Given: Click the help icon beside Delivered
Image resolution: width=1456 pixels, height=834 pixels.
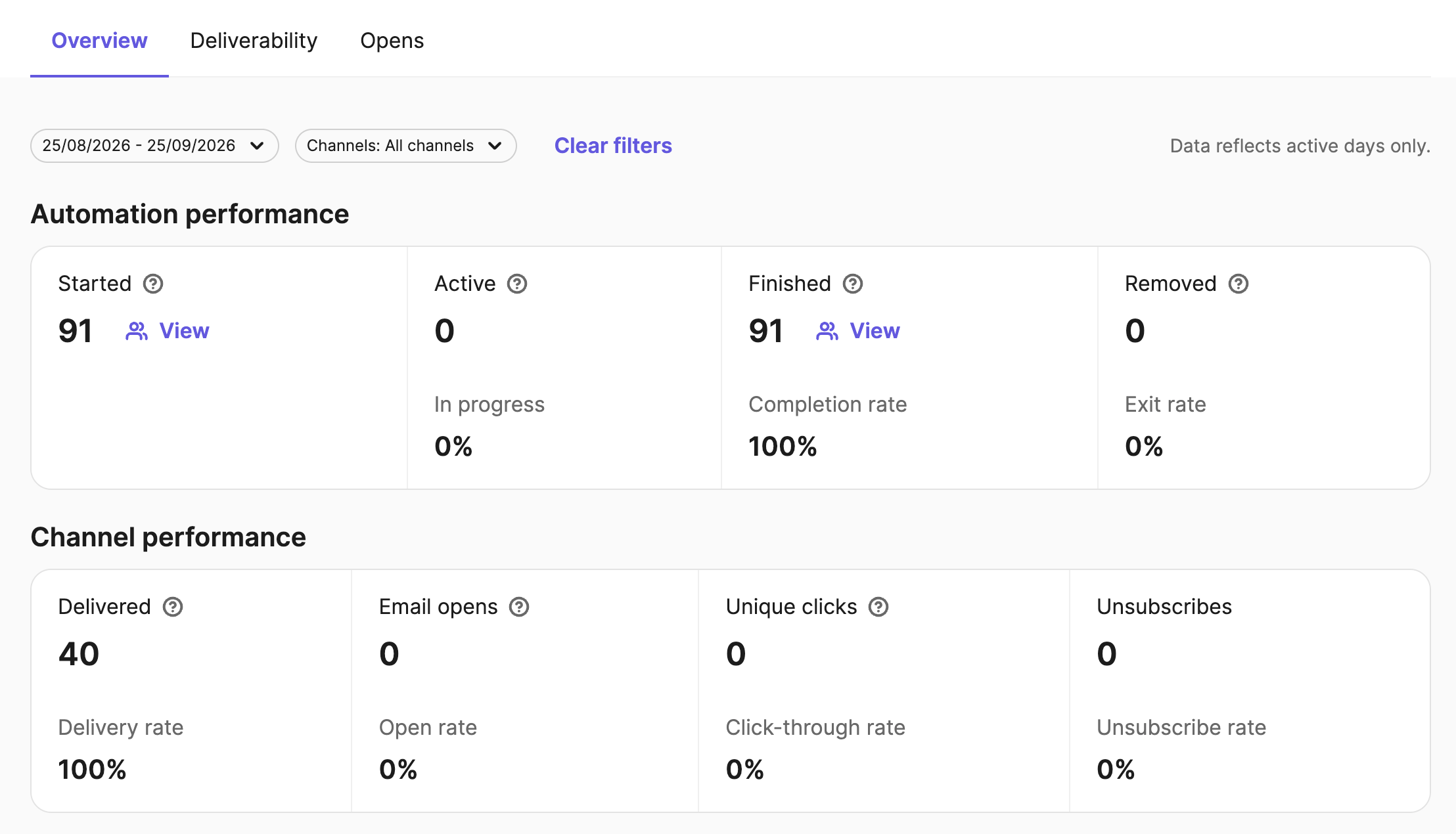Looking at the screenshot, I should [x=173, y=607].
